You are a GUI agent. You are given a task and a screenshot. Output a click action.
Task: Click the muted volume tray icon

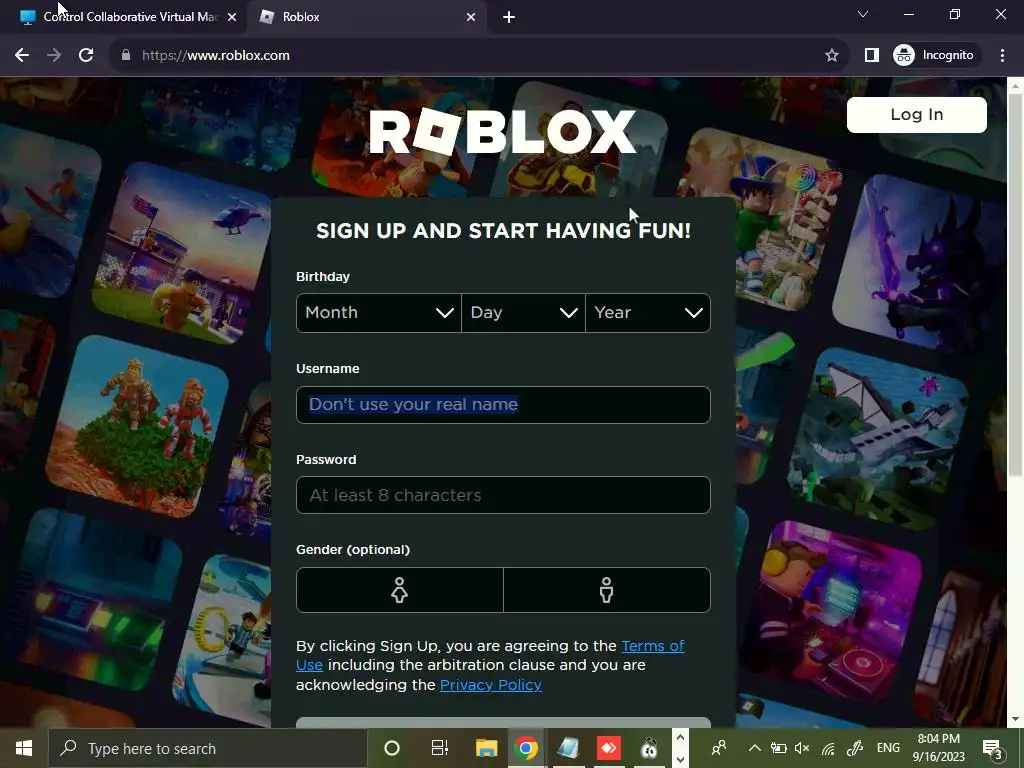coord(803,748)
